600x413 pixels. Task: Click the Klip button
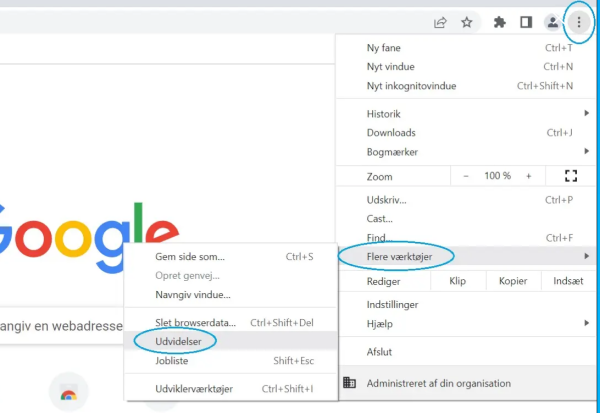click(458, 281)
